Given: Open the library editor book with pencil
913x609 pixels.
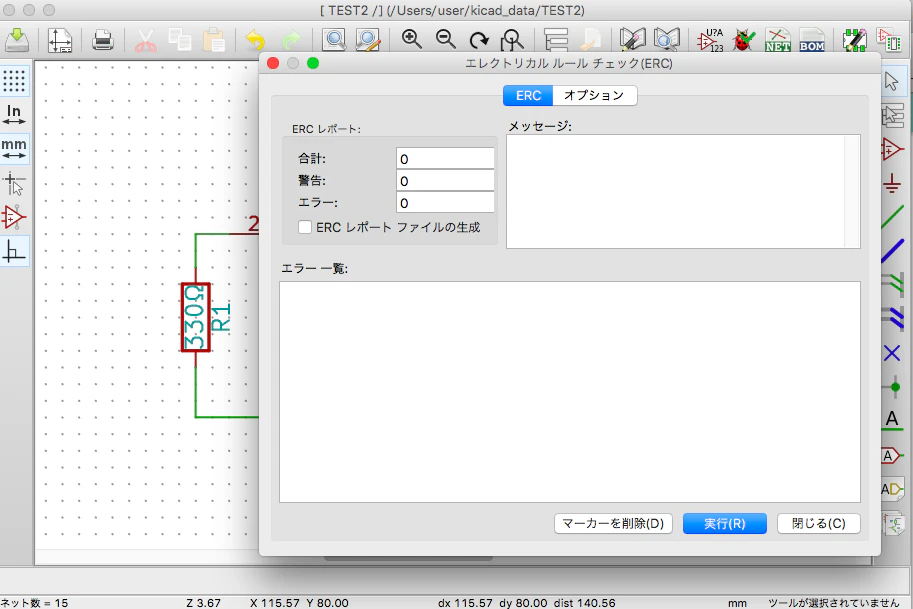Looking at the screenshot, I should (632, 40).
